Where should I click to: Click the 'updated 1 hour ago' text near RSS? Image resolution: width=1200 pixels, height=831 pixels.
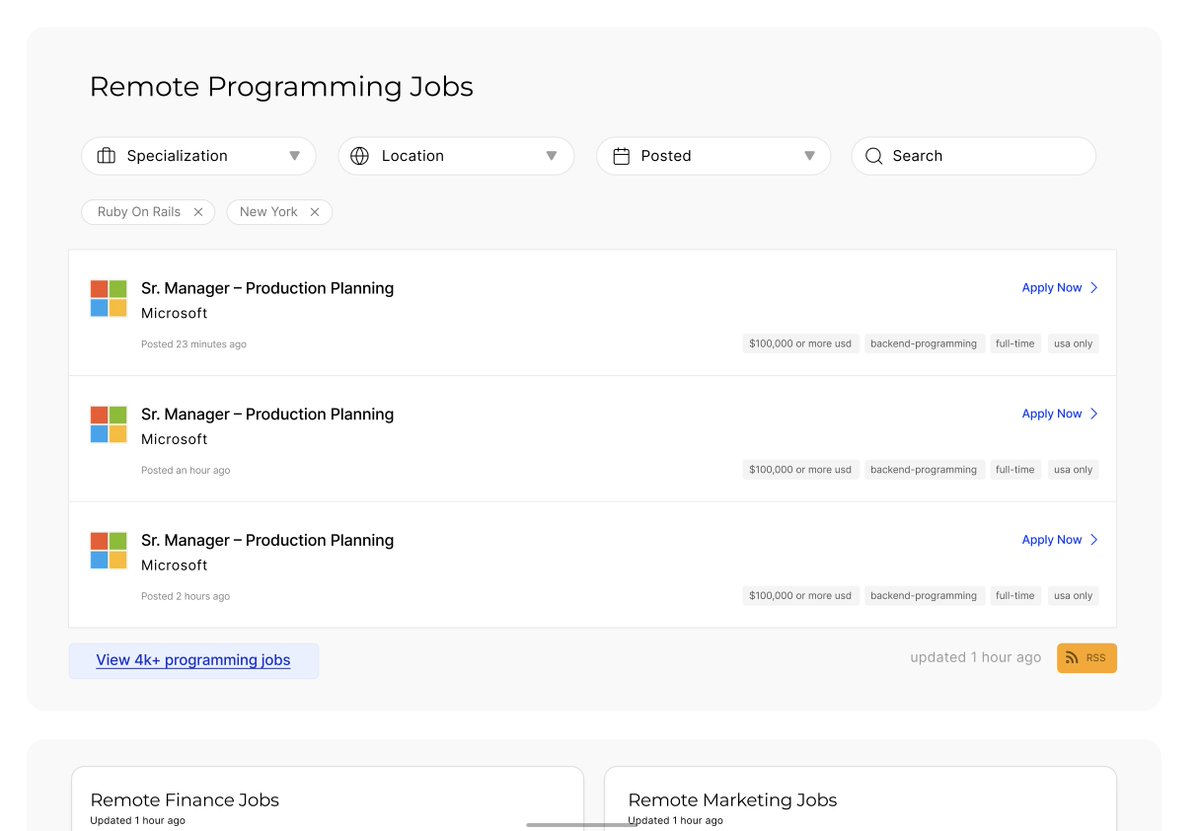pyautogui.click(x=976, y=658)
